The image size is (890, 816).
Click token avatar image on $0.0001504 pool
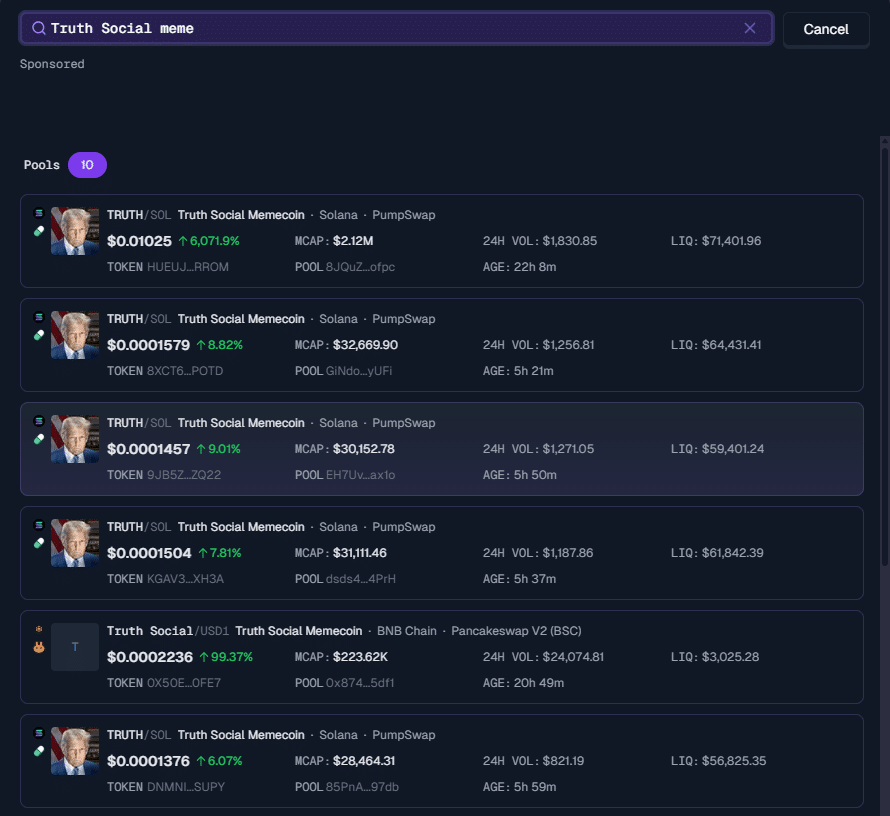coord(75,542)
